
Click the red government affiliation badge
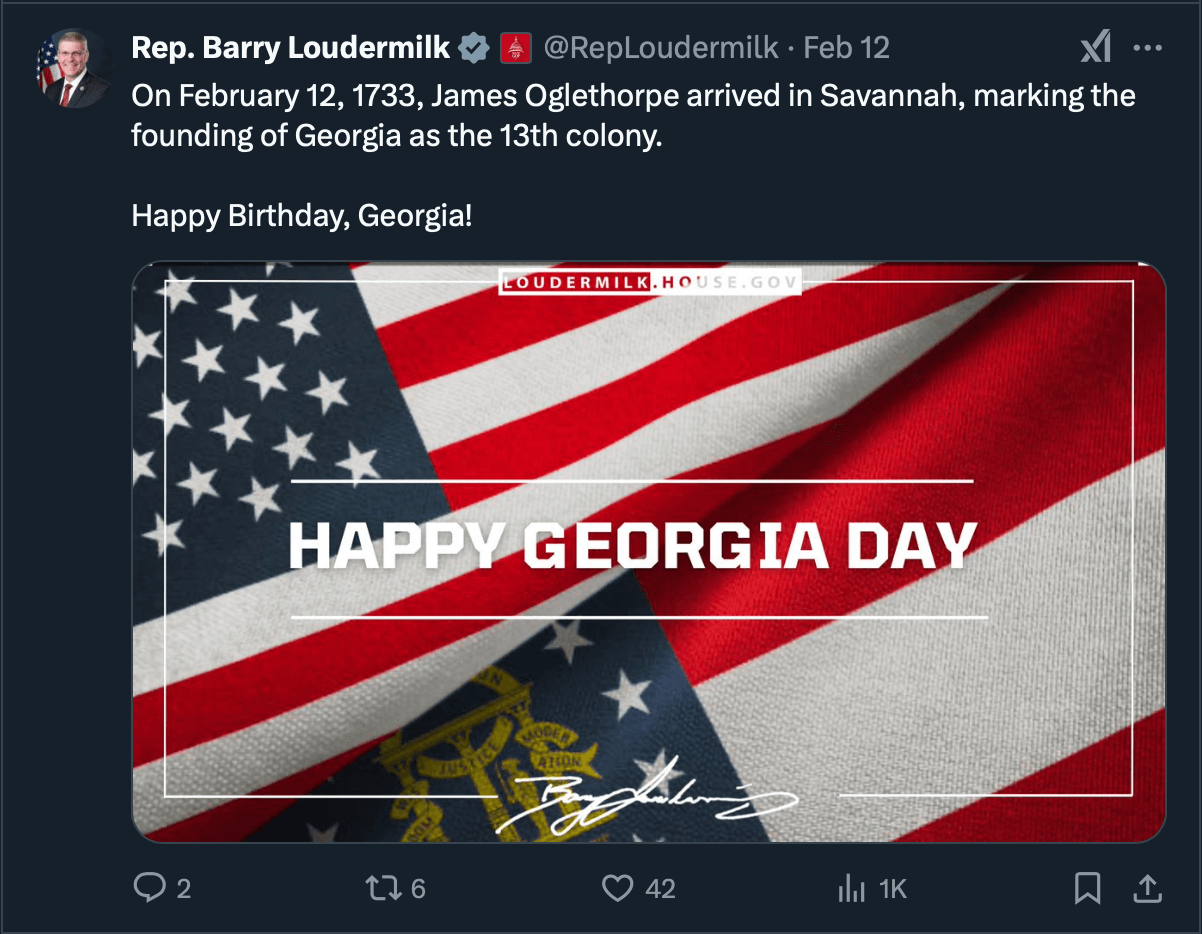[x=515, y=47]
